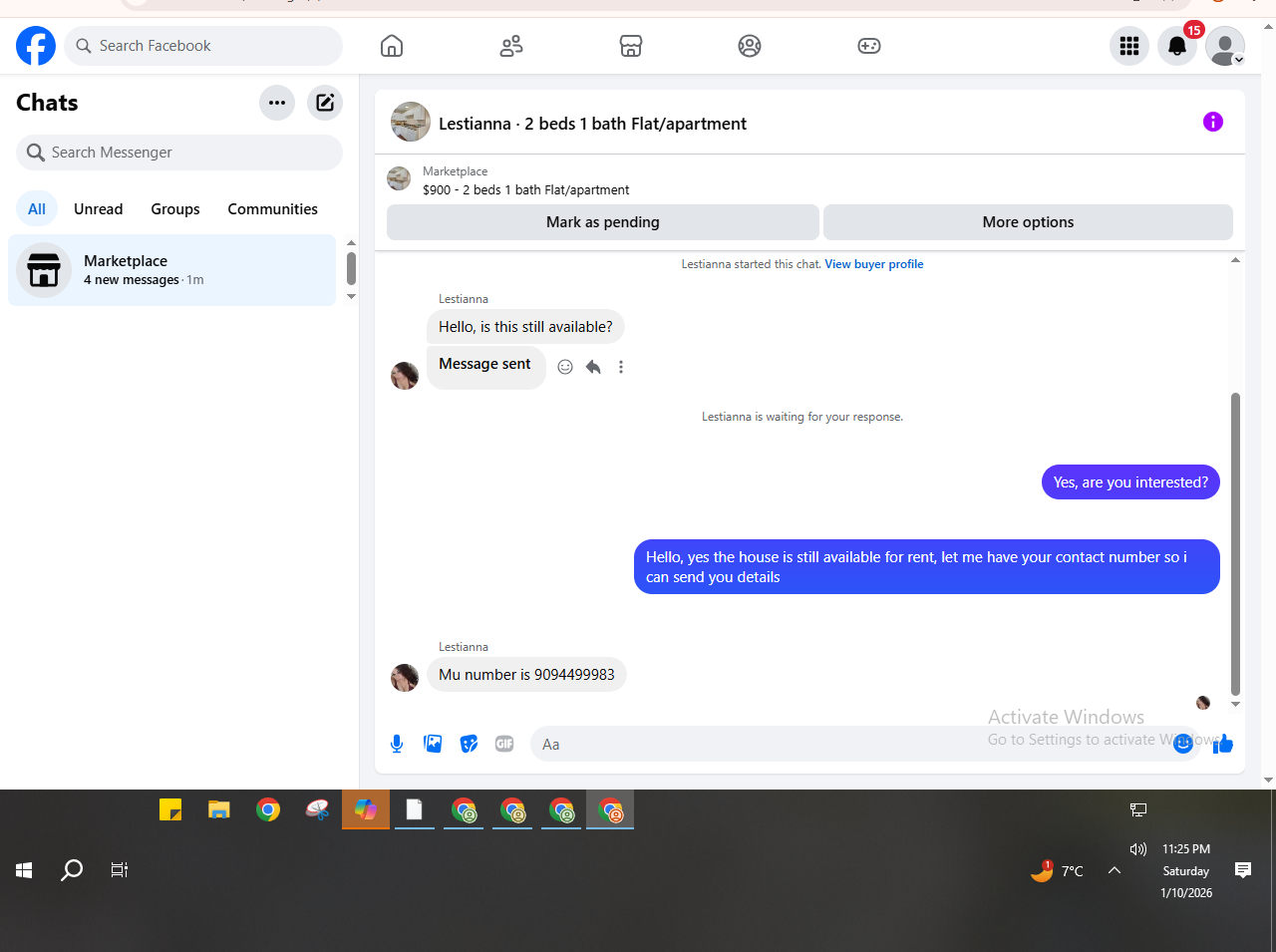The width and height of the screenshot is (1276, 952).
Task: Choose a sticker with the sticker icon
Action: tap(469, 744)
